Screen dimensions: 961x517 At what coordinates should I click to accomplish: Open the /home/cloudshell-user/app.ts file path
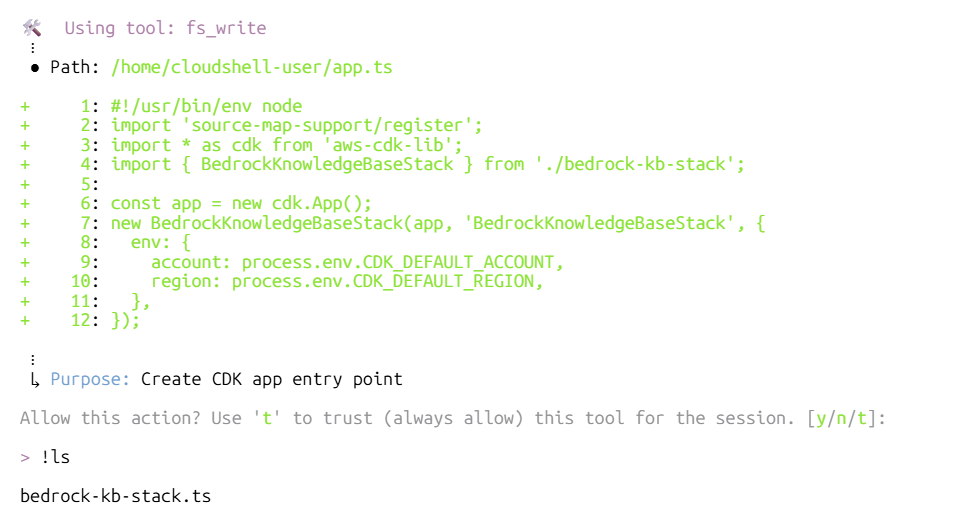point(251,68)
